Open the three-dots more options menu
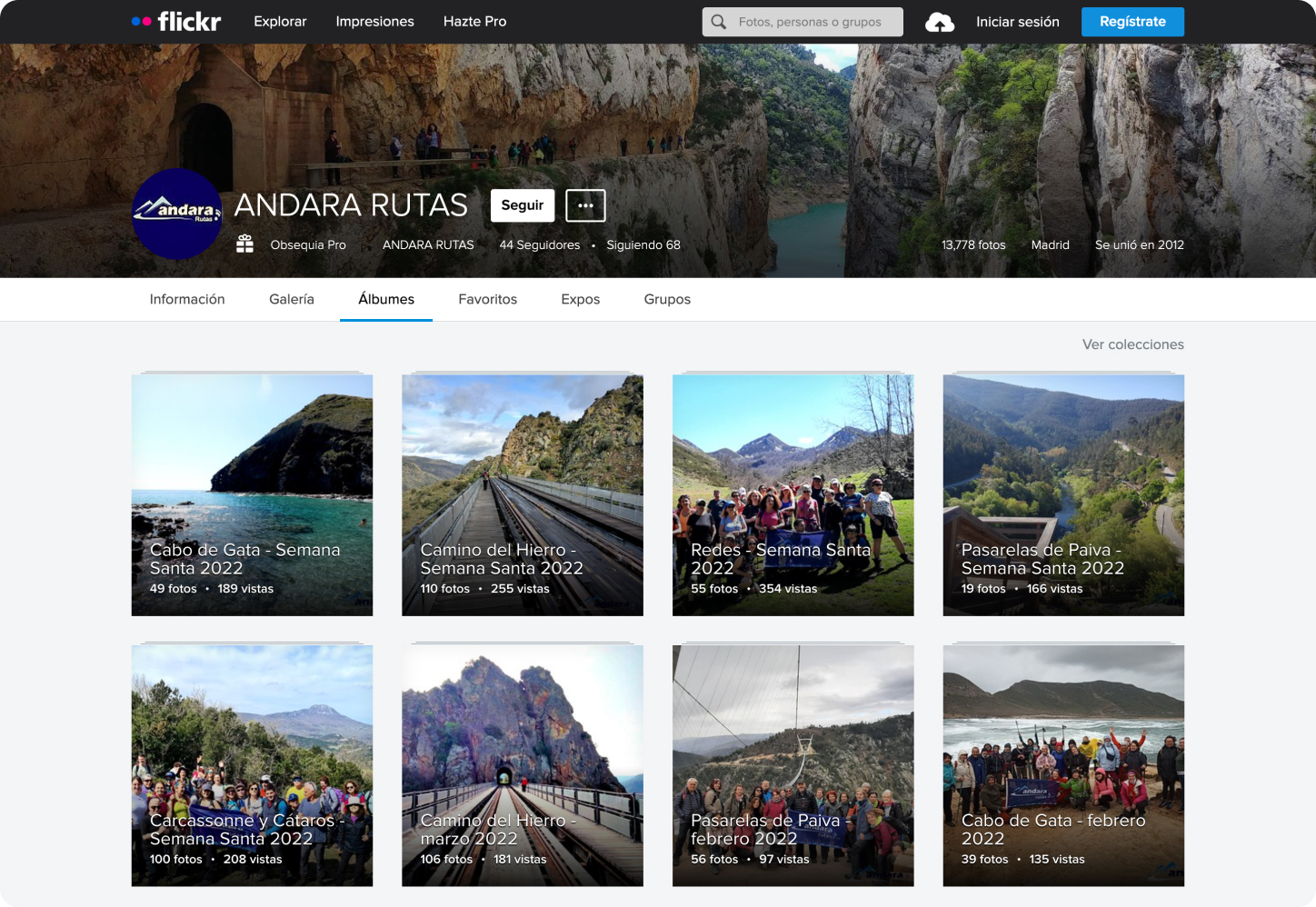 [585, 205]
